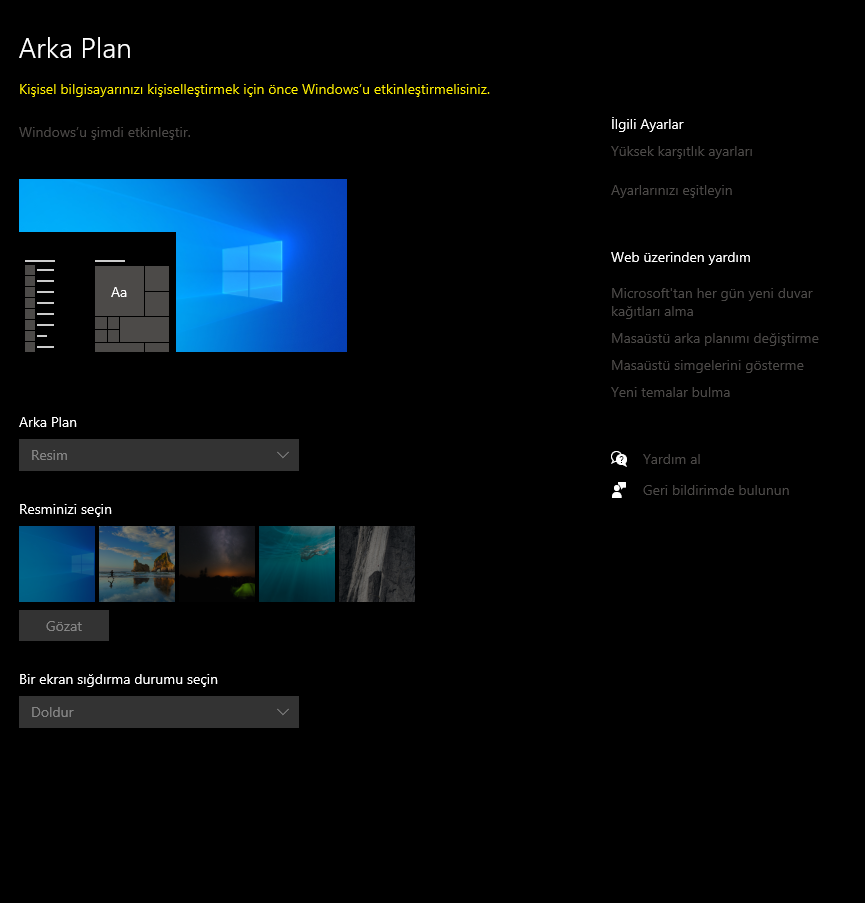Click Masaüstü arka planını değiştirme link

715,339
